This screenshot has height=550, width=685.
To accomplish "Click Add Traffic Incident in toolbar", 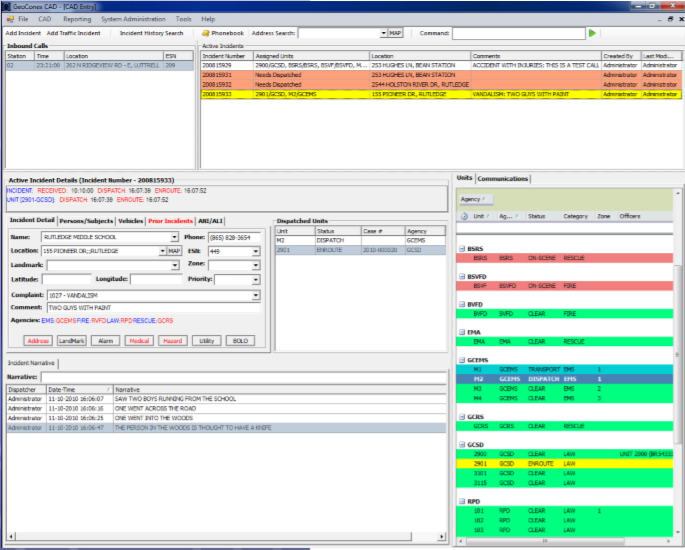I will click(76, 33).
